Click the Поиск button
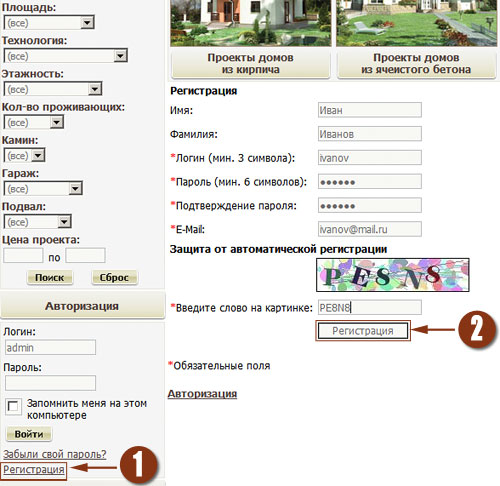Viewport: 500px width, 486px height. 50,277
